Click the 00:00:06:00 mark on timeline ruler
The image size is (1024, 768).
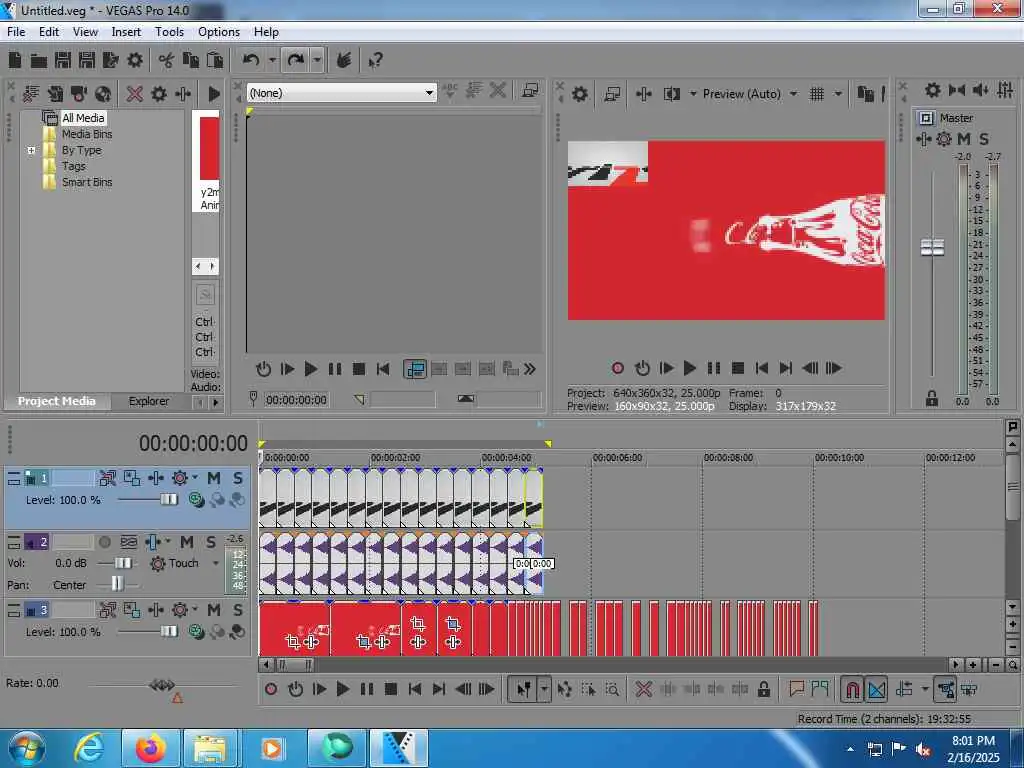617,458
